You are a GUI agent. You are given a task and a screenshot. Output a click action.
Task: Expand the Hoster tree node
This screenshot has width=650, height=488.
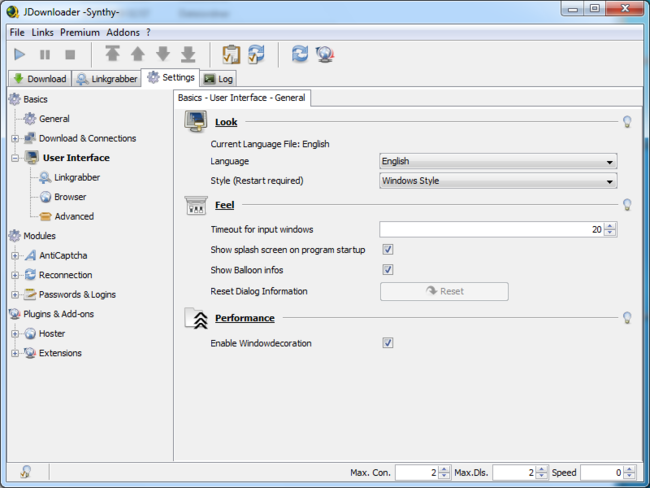click(15, 334)
